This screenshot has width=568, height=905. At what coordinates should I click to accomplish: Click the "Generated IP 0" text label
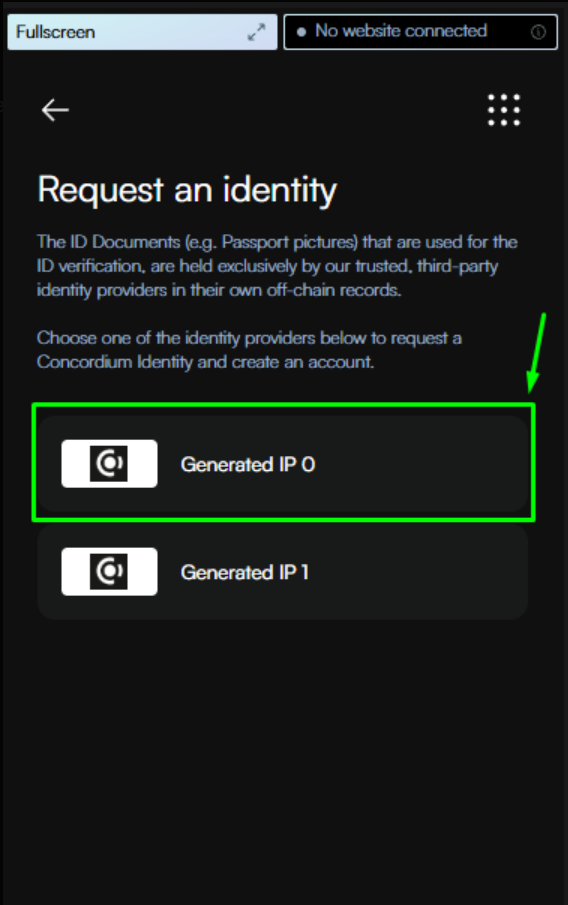click(248, 465)
